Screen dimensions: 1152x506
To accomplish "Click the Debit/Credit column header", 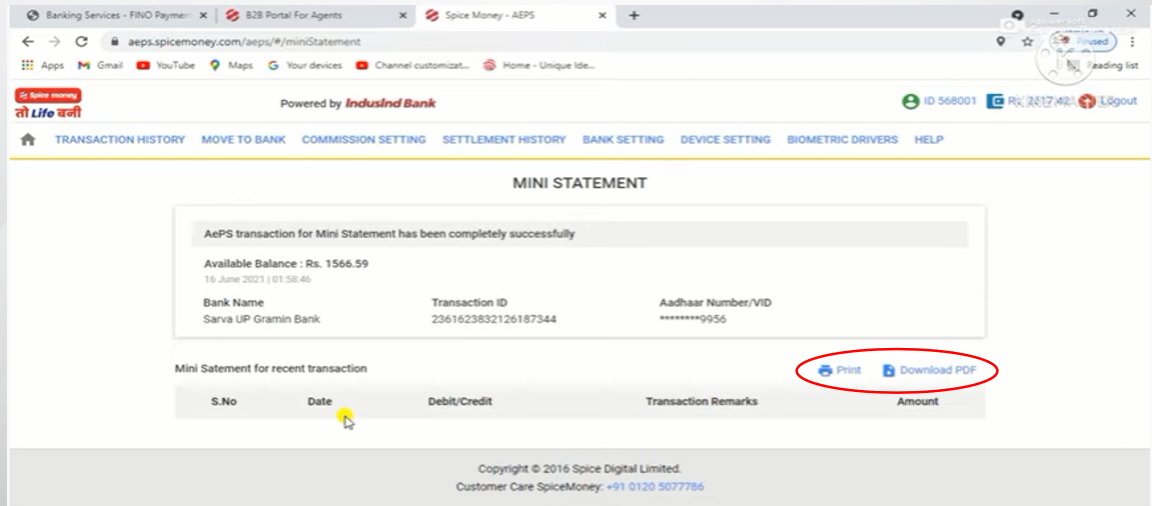I will (x=460, y=402).
